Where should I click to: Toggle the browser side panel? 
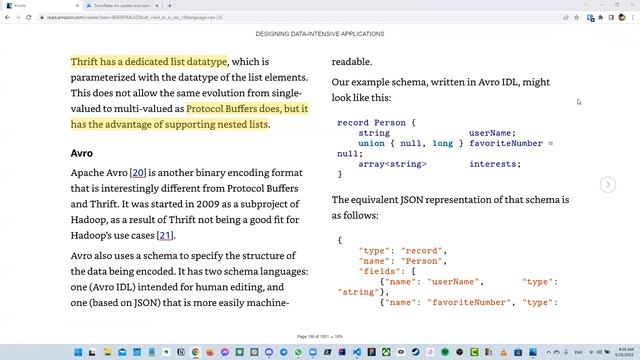tap(611, 18)
